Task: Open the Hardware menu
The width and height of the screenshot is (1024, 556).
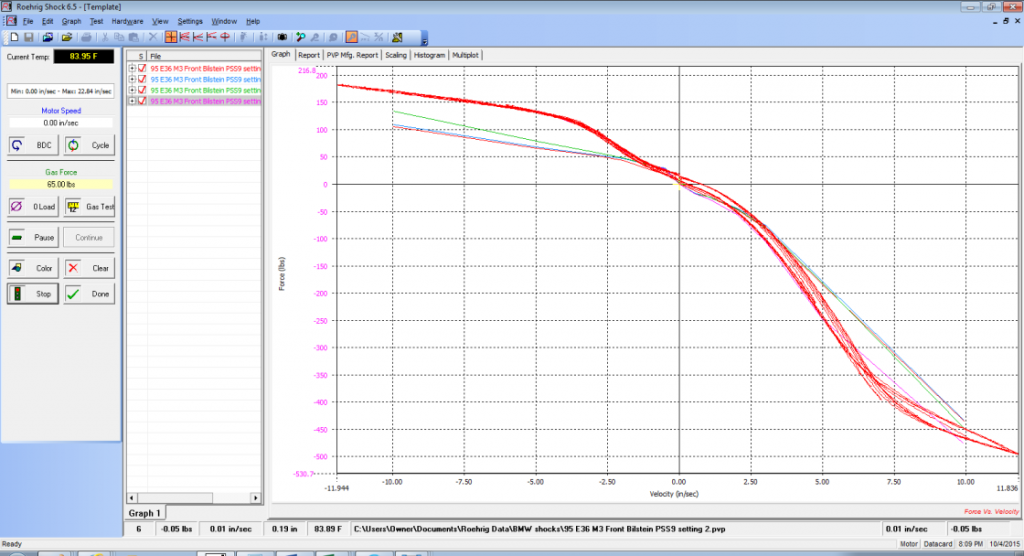Action: pos(127,22)
